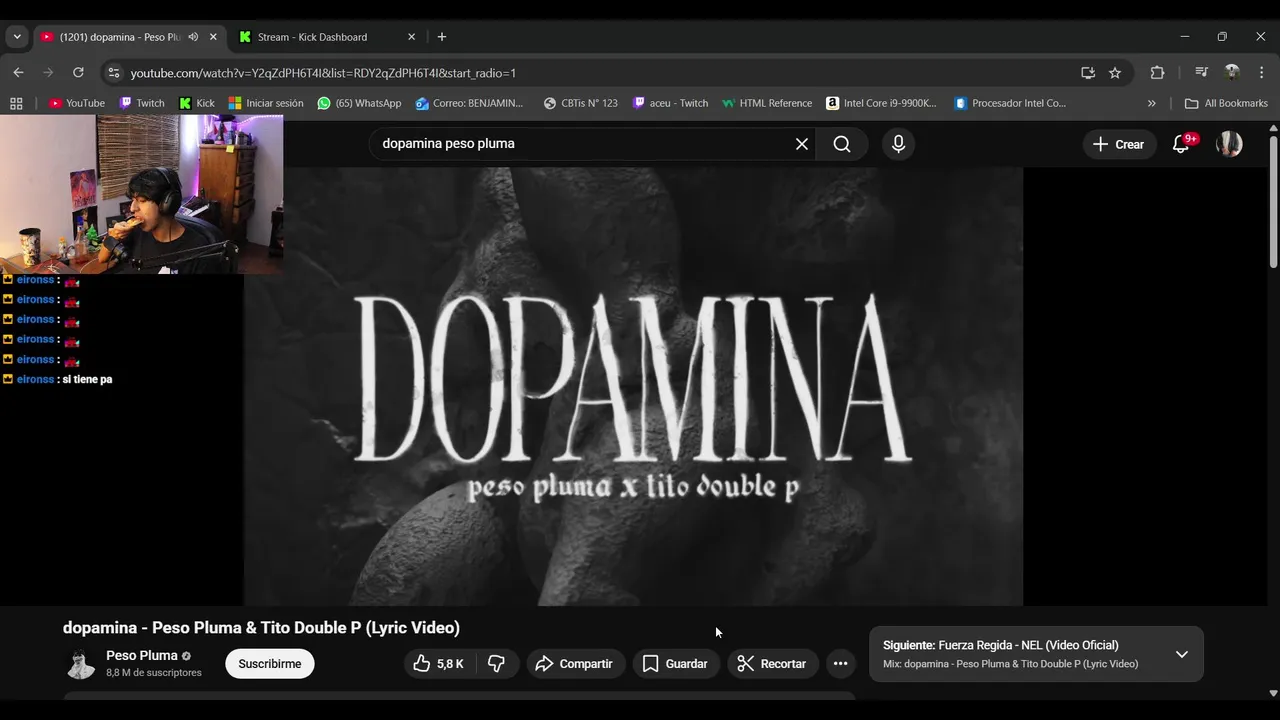Click the Peso Pluma channel name
Image resolution: width=1280 pixels, height=720 pixels.
pos(142,656)
